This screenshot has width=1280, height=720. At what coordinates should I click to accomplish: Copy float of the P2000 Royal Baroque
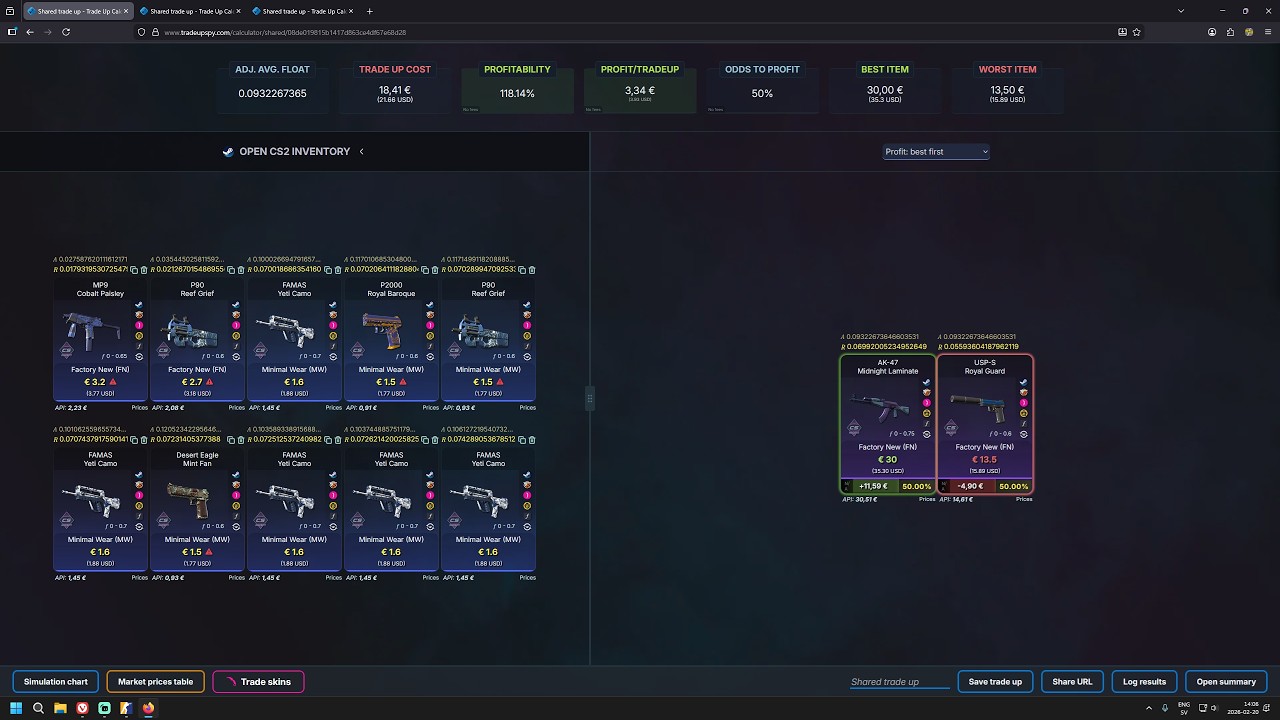(425, 270)
